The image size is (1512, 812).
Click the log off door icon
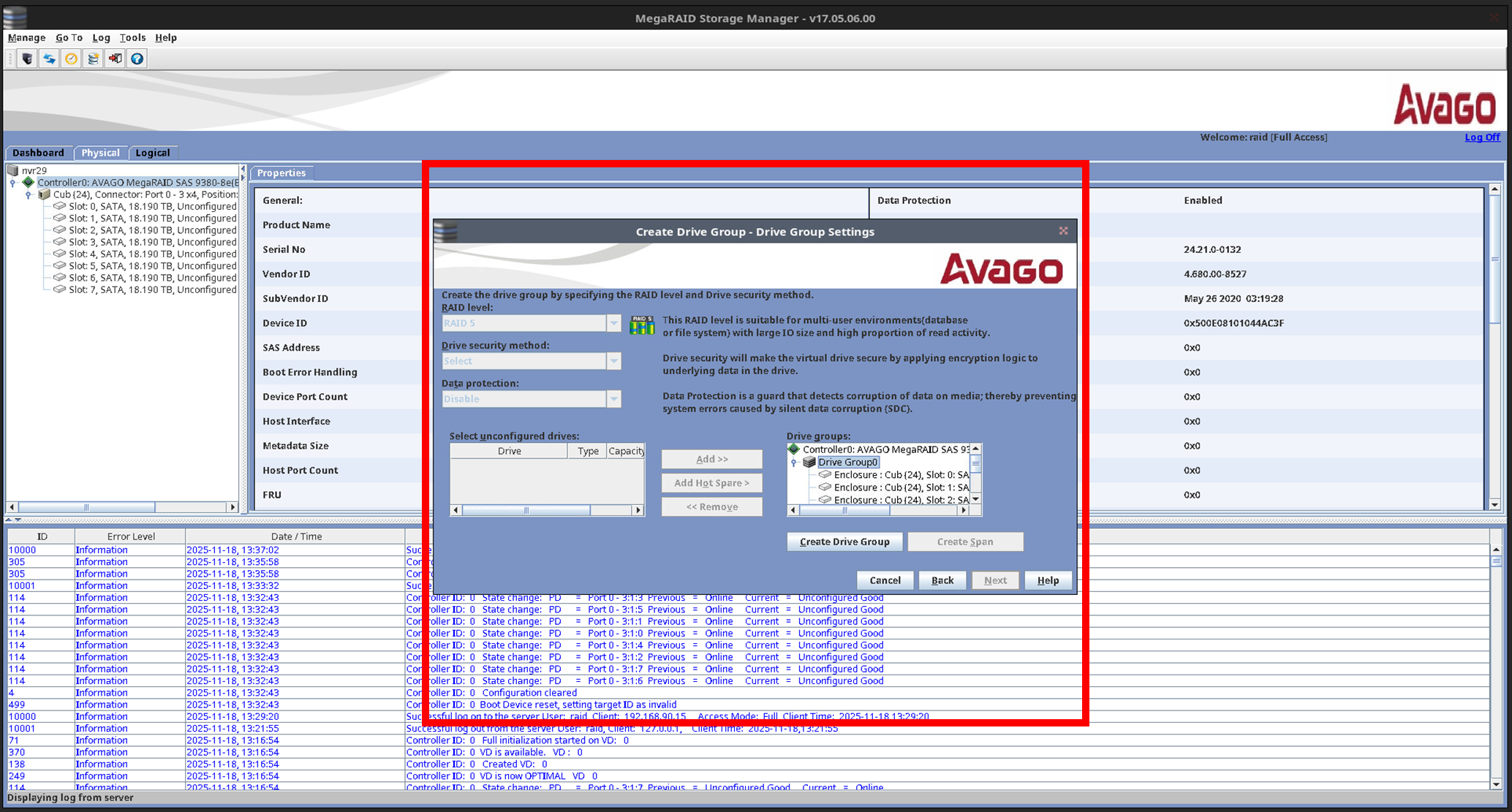coord(115,58)
